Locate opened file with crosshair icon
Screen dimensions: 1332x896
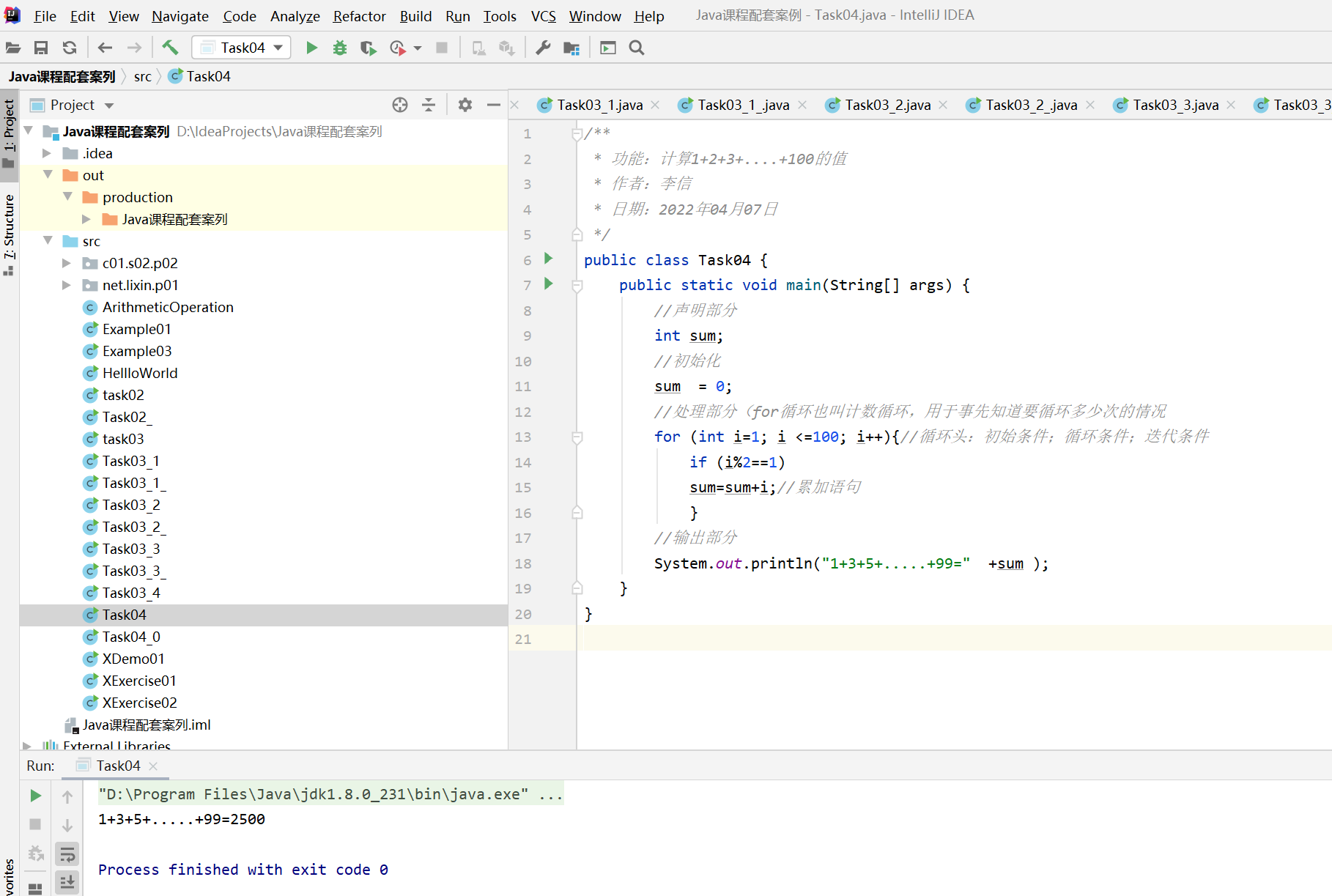pos(400,105)
